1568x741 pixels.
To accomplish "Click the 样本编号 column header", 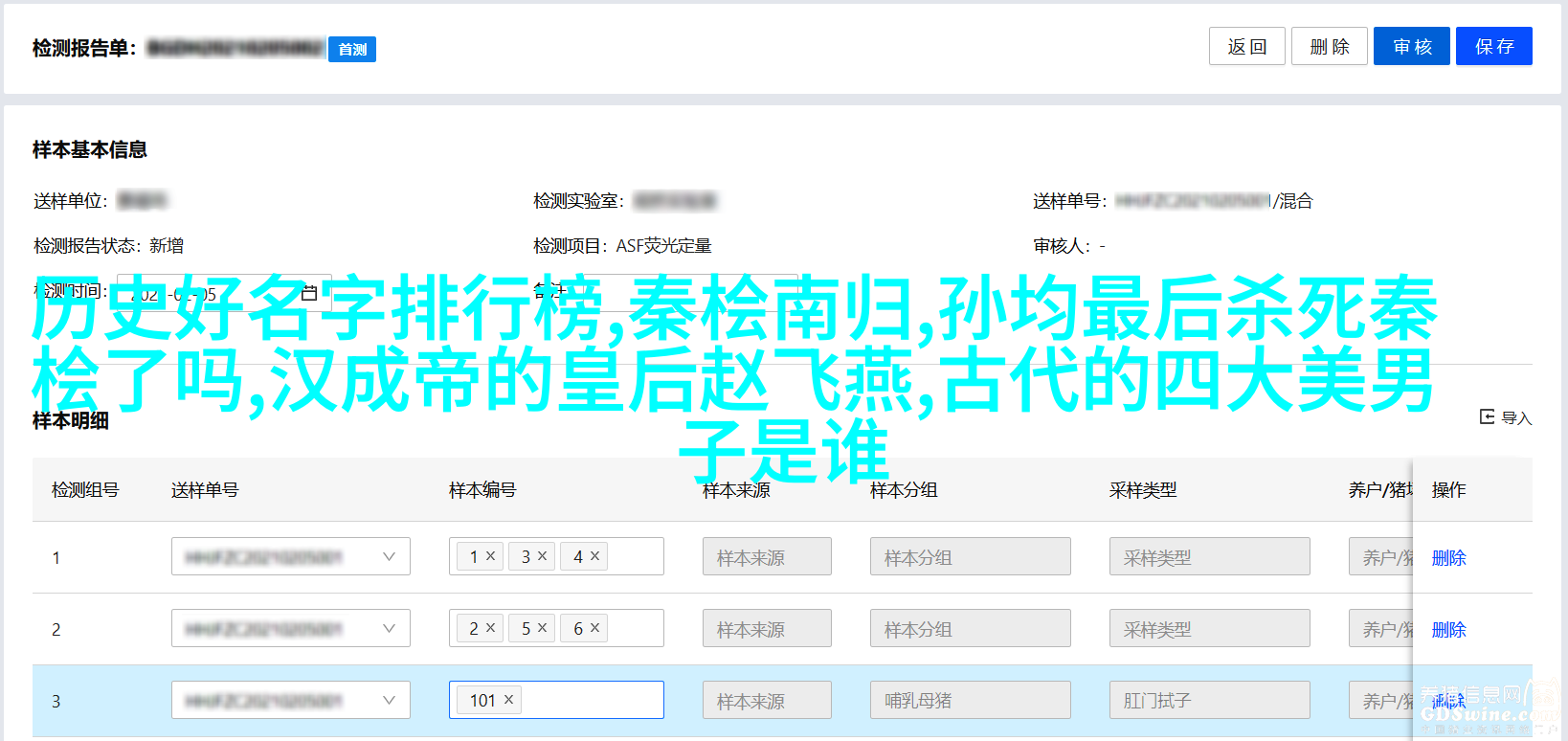I will pos(482,489).
